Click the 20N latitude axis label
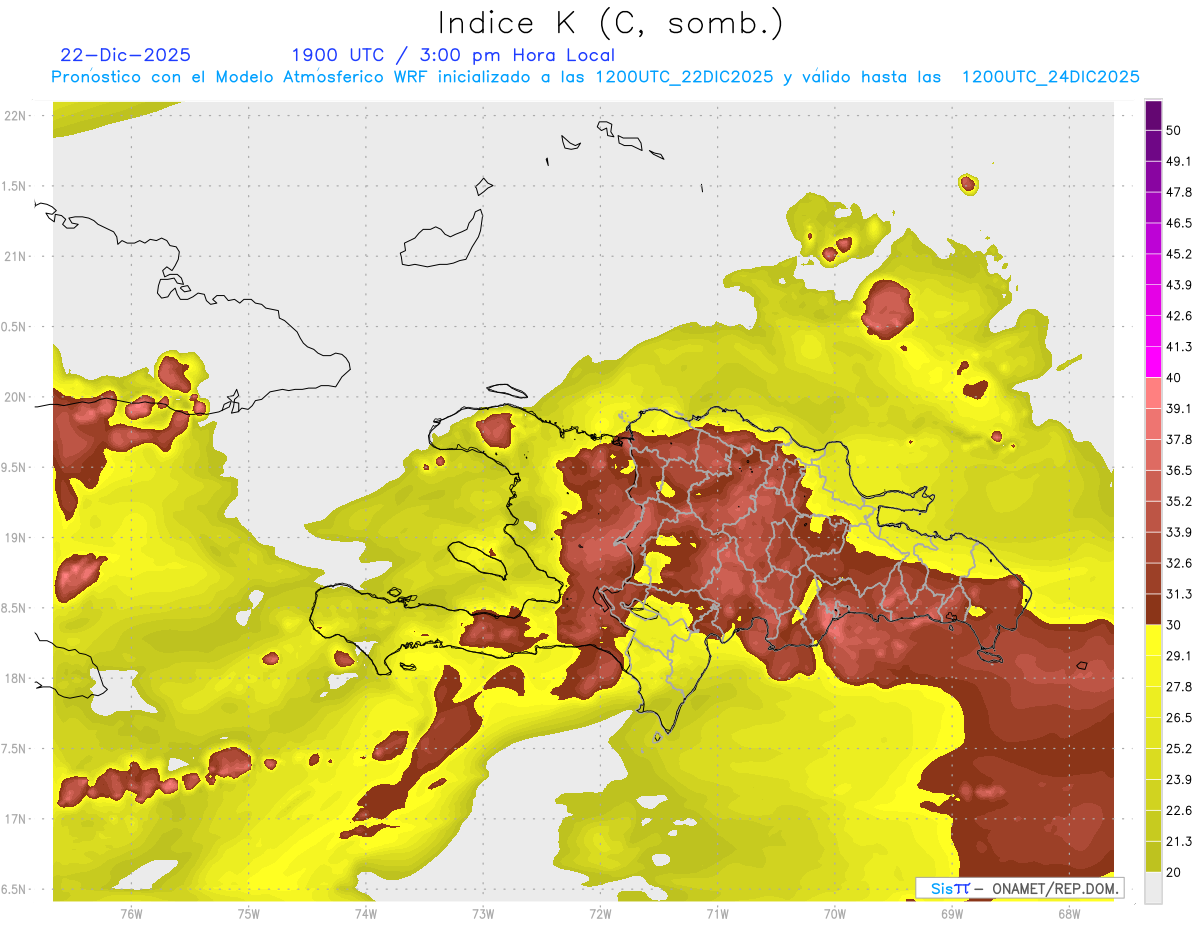Screen dimensions: 1200x927 point(16,397)
